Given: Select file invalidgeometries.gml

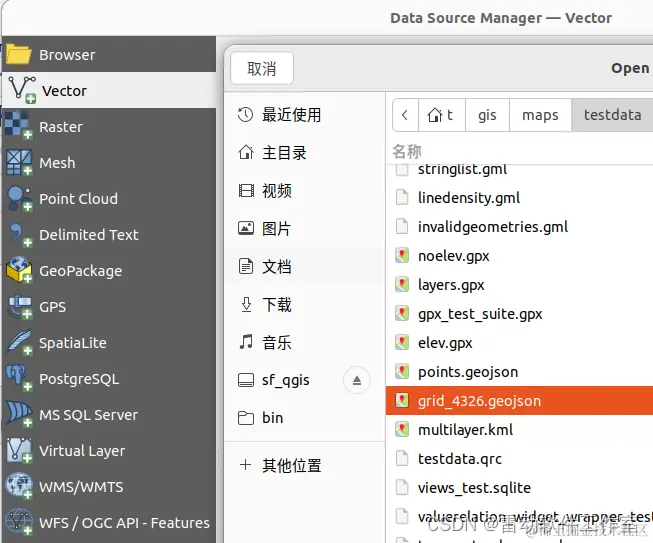Looking at the screenshot, I should coord(519,227).
